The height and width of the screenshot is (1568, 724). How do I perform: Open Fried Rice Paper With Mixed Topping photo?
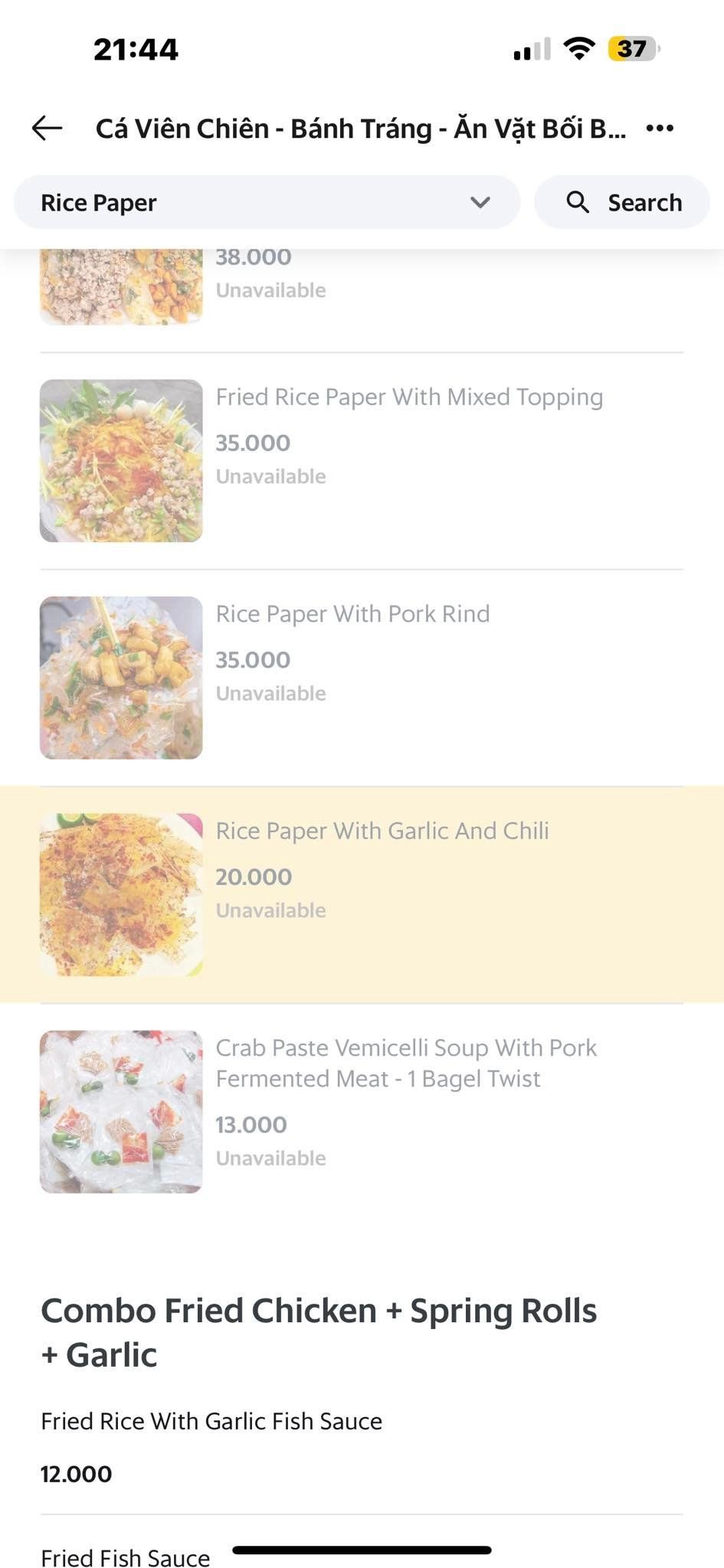pos(121,461)
